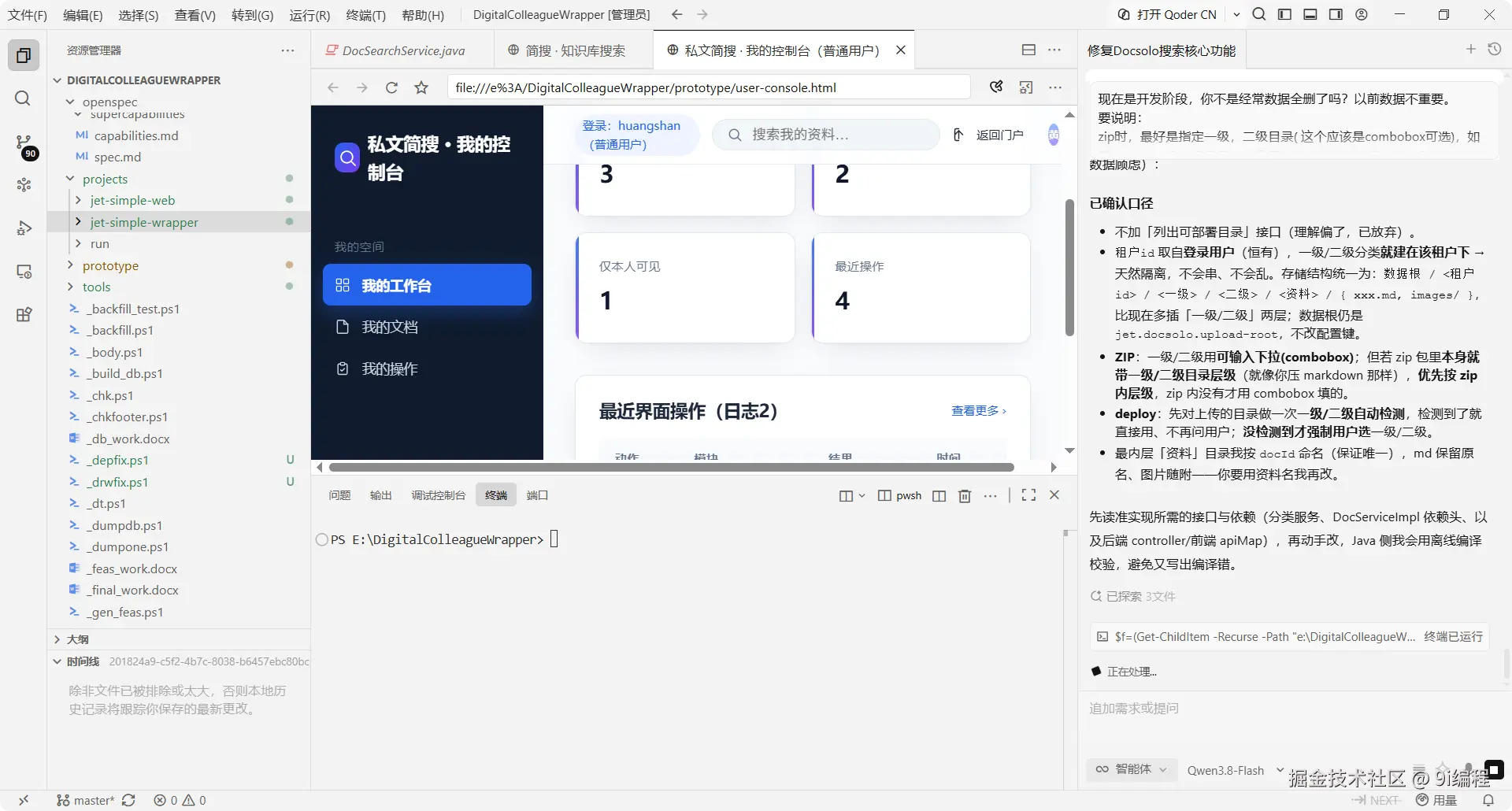This screenshot has height=811, width=1512.
Task: Switch to the 输出 panel tab
Action: click(380, 495)
